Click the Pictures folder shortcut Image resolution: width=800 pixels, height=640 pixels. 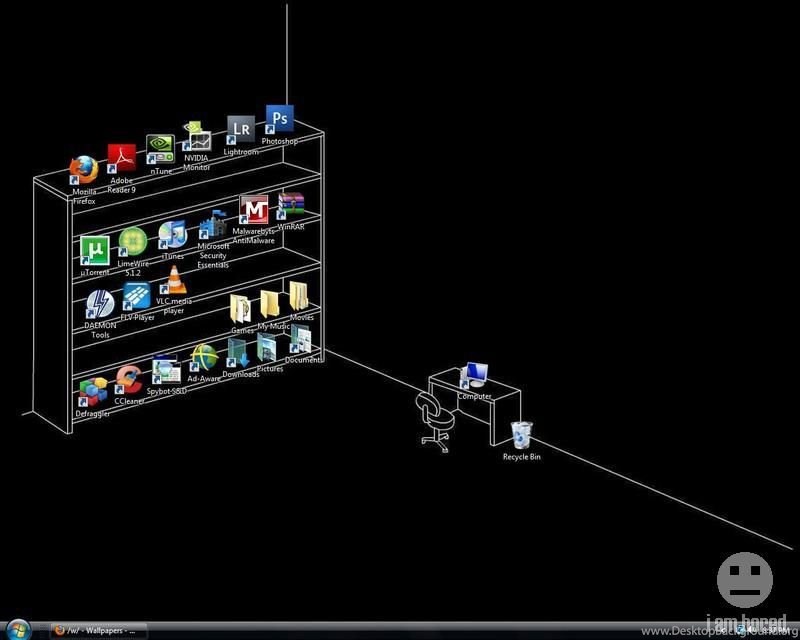(267, 348)
